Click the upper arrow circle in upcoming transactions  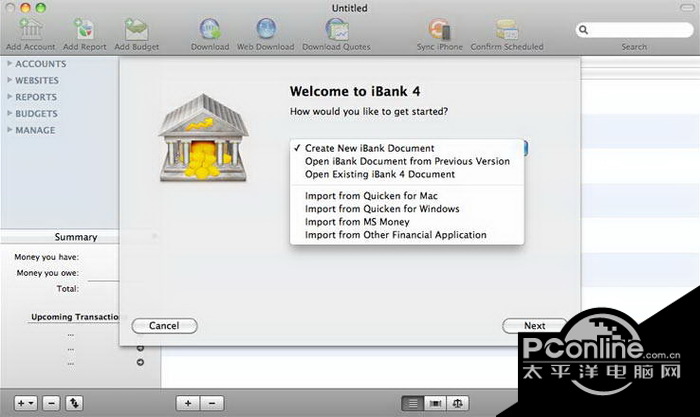coord(140,348)
